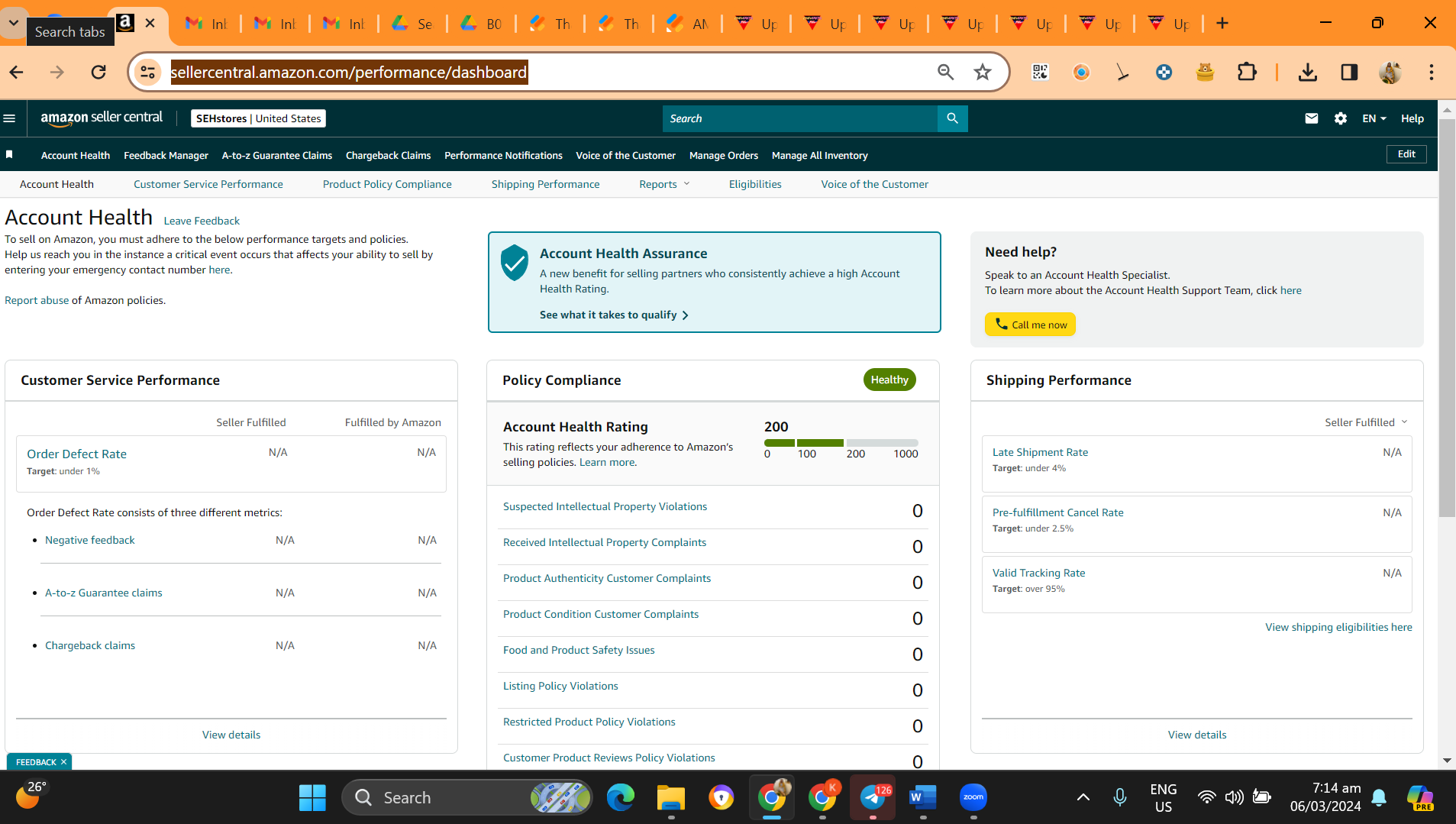Image resolution: width=1456 pixels, height=824 pixels.
Task: Click the QR code extension icon
Action: point(1040,73)
